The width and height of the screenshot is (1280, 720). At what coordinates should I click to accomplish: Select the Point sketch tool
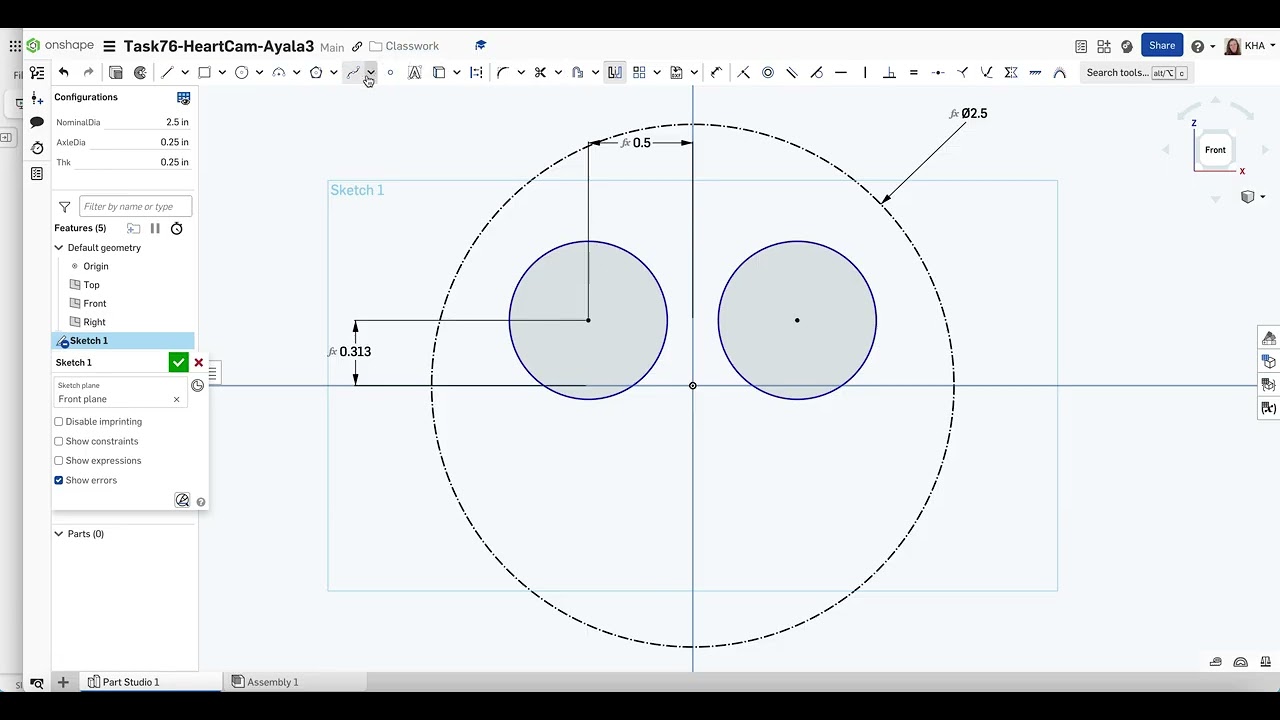click(390, 72)
